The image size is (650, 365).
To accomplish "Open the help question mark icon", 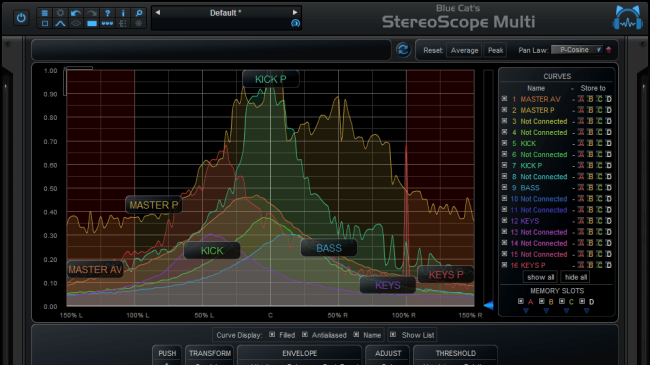I will pos(107,13).
